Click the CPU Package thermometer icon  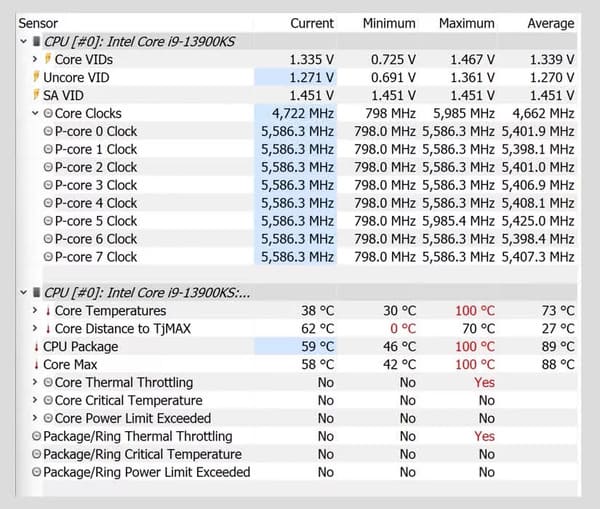pos(36,347)
